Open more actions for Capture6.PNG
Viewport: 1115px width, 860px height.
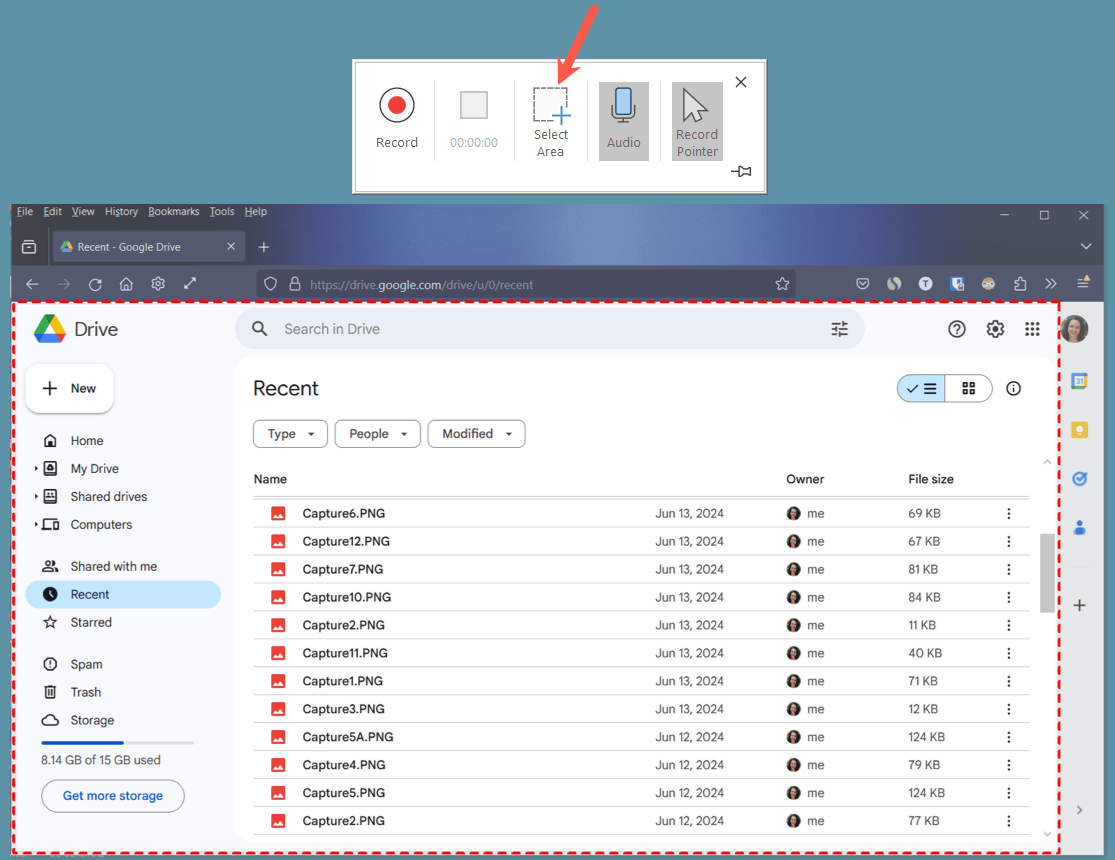pos(1008,514)
